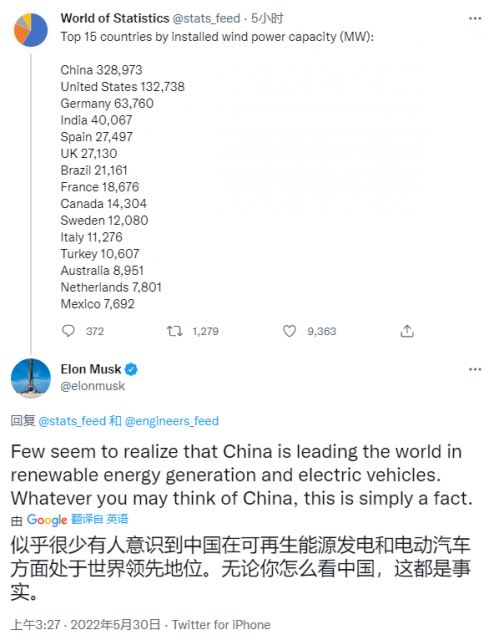This screenshot has height=640, width=494.
Task: Click the reply speech bubble icon
Action: [x=68, y=331]
